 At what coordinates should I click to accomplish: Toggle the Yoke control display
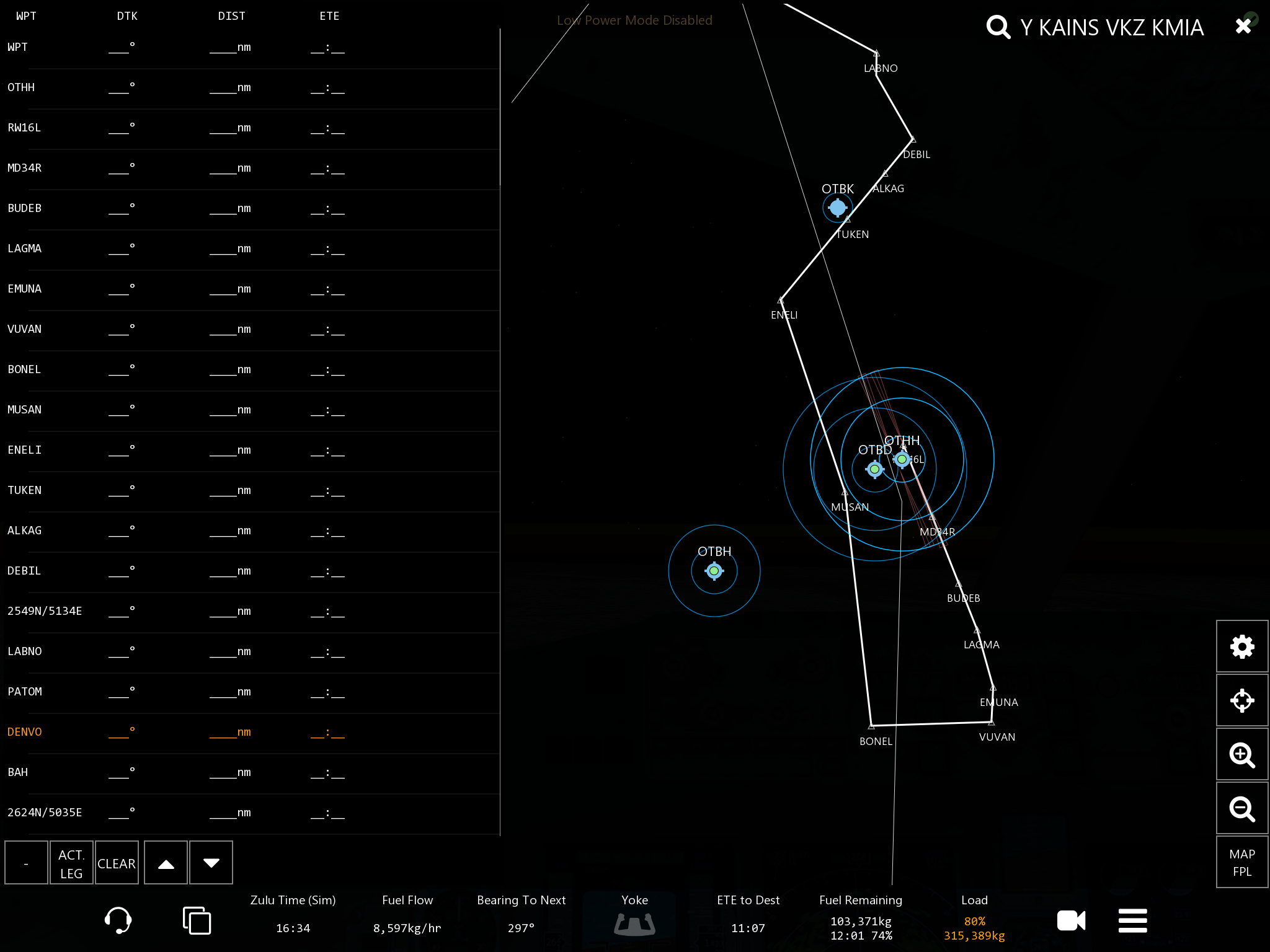point(634,920)
